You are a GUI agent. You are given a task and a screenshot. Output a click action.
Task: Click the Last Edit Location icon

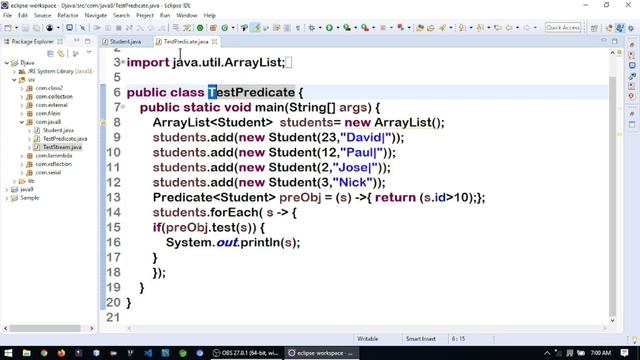click(498, 28)
